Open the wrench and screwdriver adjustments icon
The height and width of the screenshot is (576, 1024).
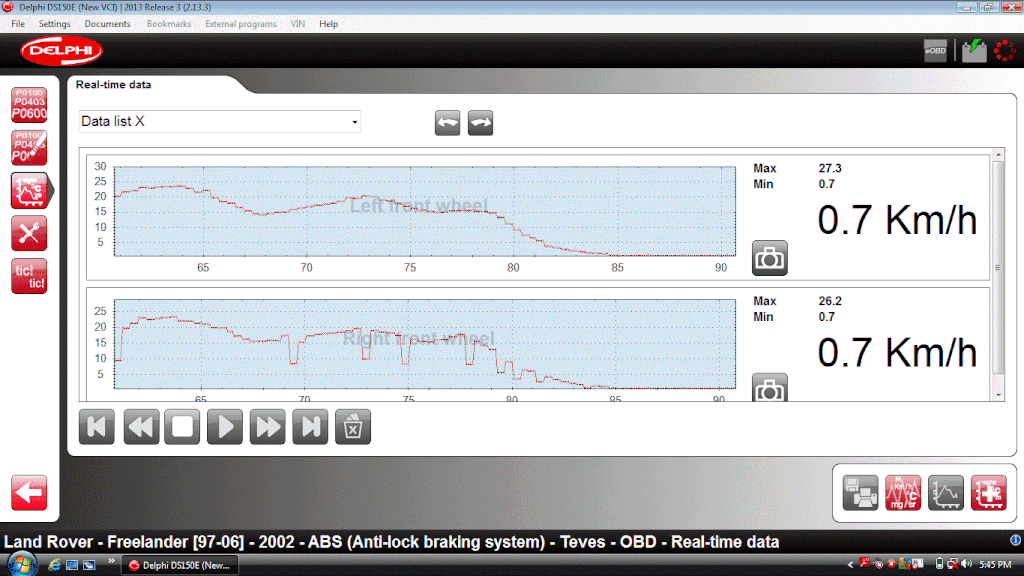coord(29,233)
